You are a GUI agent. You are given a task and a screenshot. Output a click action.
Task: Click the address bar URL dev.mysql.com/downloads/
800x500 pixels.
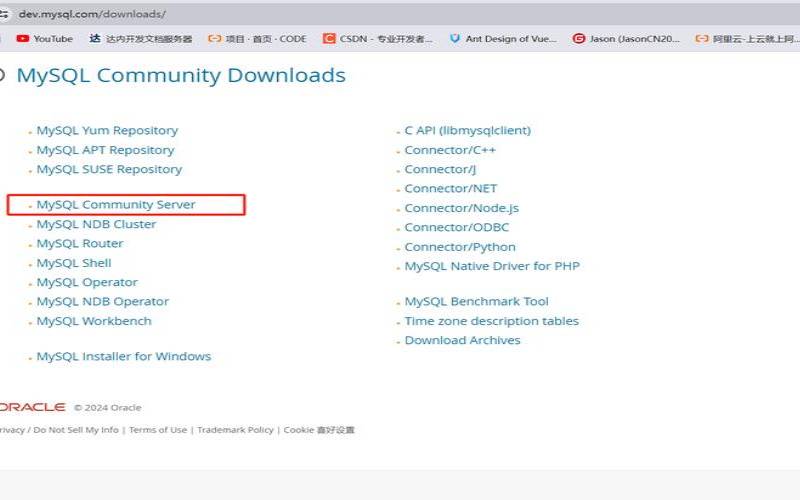coord(92,14)
